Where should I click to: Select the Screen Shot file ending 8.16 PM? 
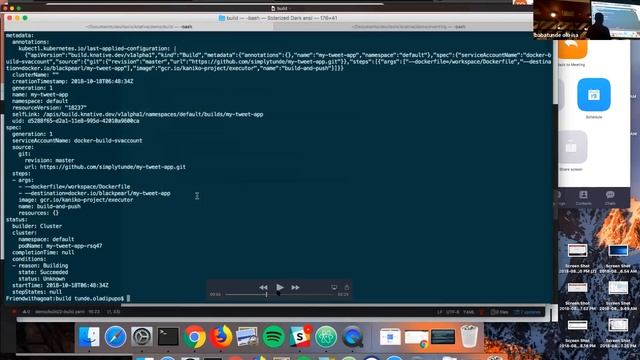577,333
